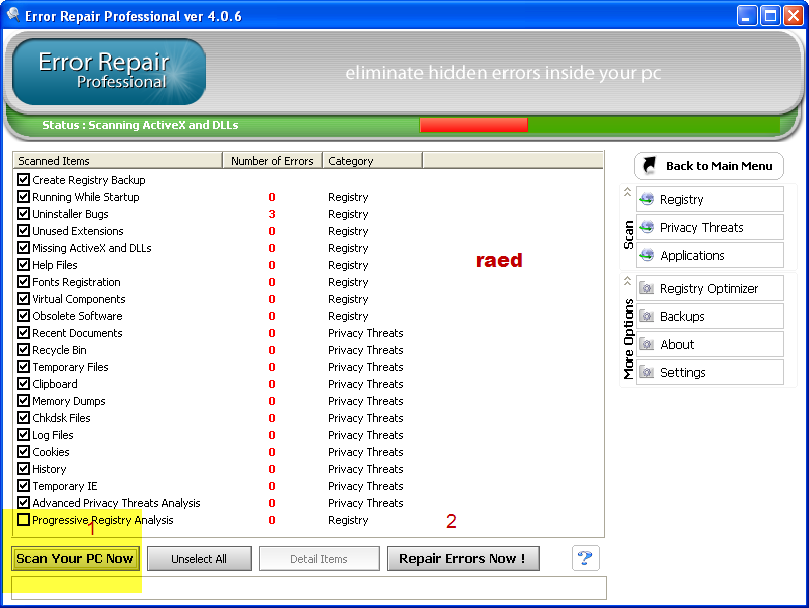Select the Applications scan item
Viewport: 809px width, 608px height.
tap(709, 255)
